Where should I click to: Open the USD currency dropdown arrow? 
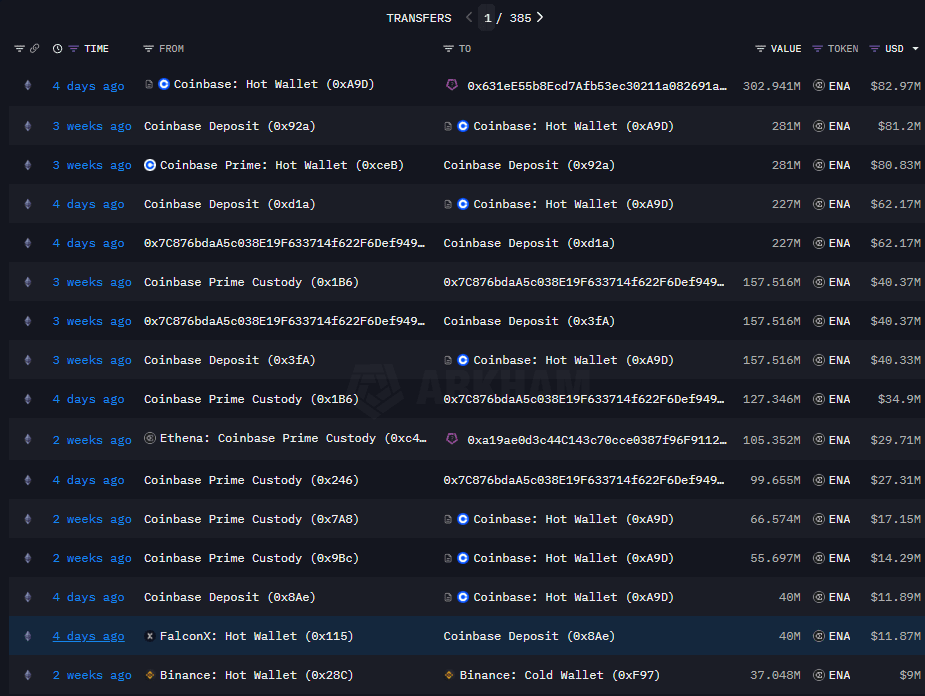(916, 48)
